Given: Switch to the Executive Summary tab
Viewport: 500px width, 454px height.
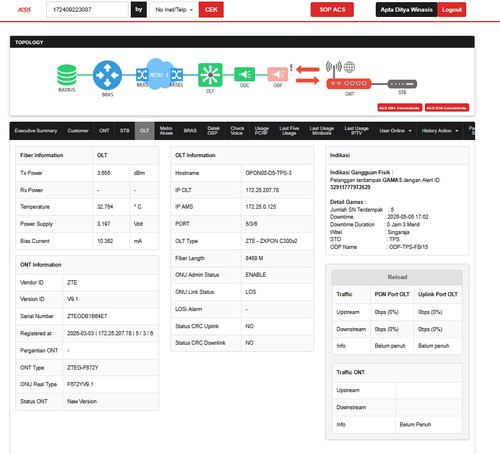Looking at the screenshot, I should pos(36,131).
